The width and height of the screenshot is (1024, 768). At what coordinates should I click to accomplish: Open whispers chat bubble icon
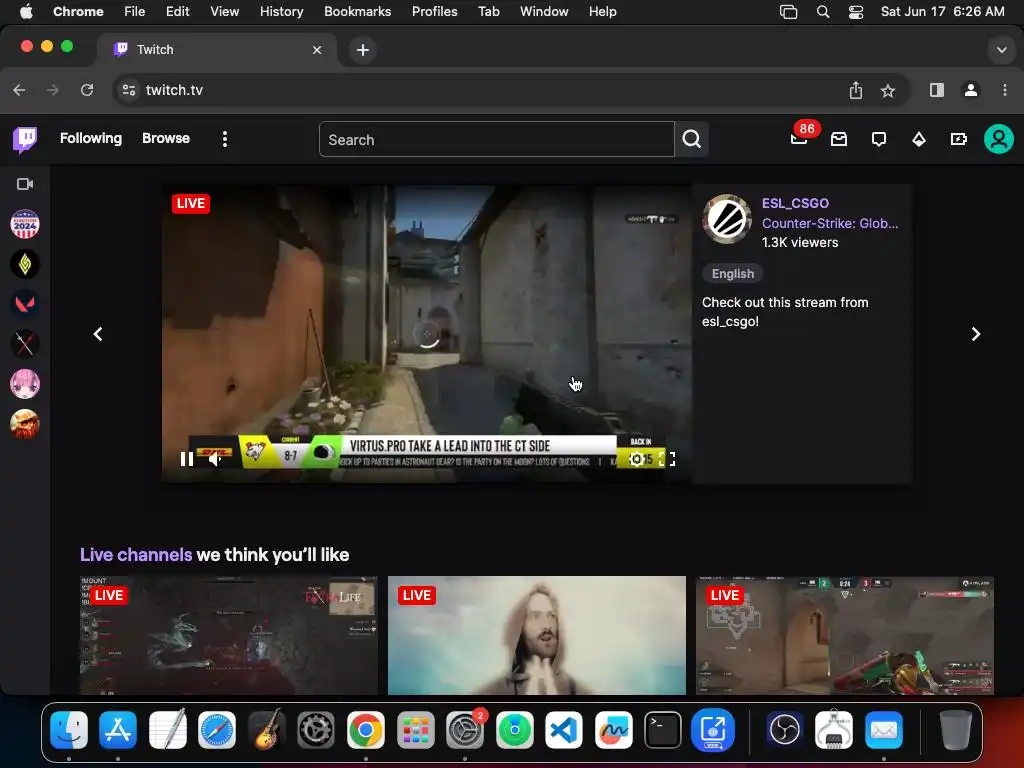(879, 139)
